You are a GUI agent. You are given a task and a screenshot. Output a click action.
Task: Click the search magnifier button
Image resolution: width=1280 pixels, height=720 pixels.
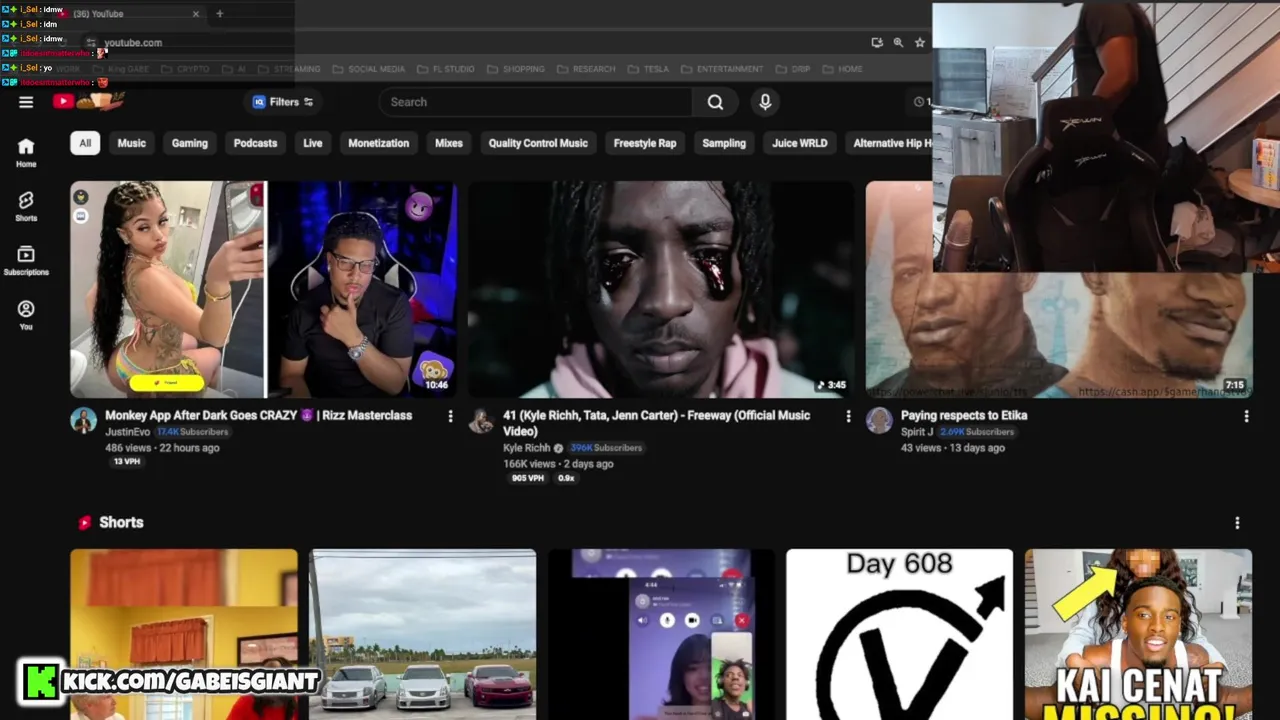(715, 102)
